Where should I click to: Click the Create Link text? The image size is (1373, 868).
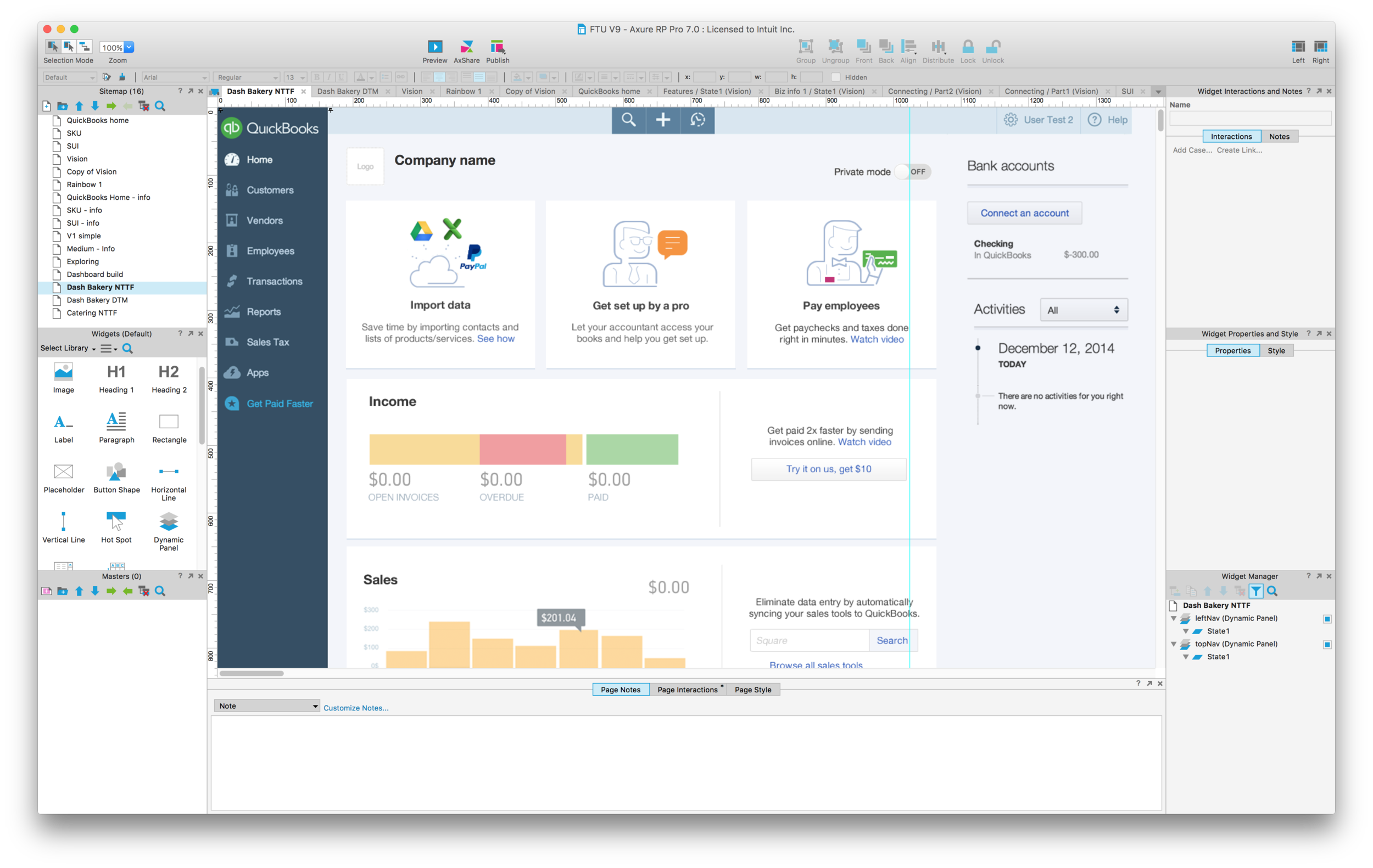coord(1238,150)
